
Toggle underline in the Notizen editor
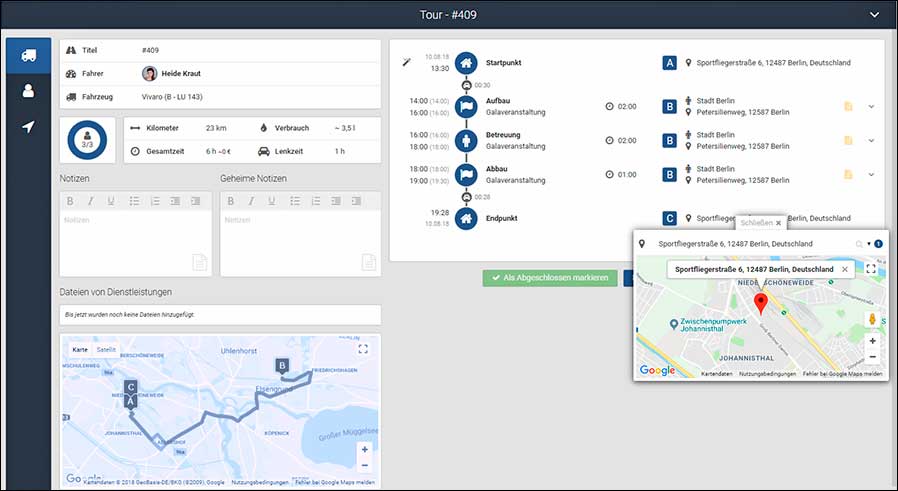110,201
